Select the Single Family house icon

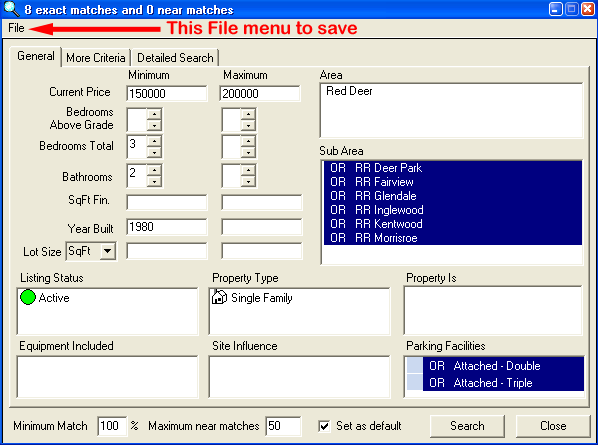coord(219,297)
